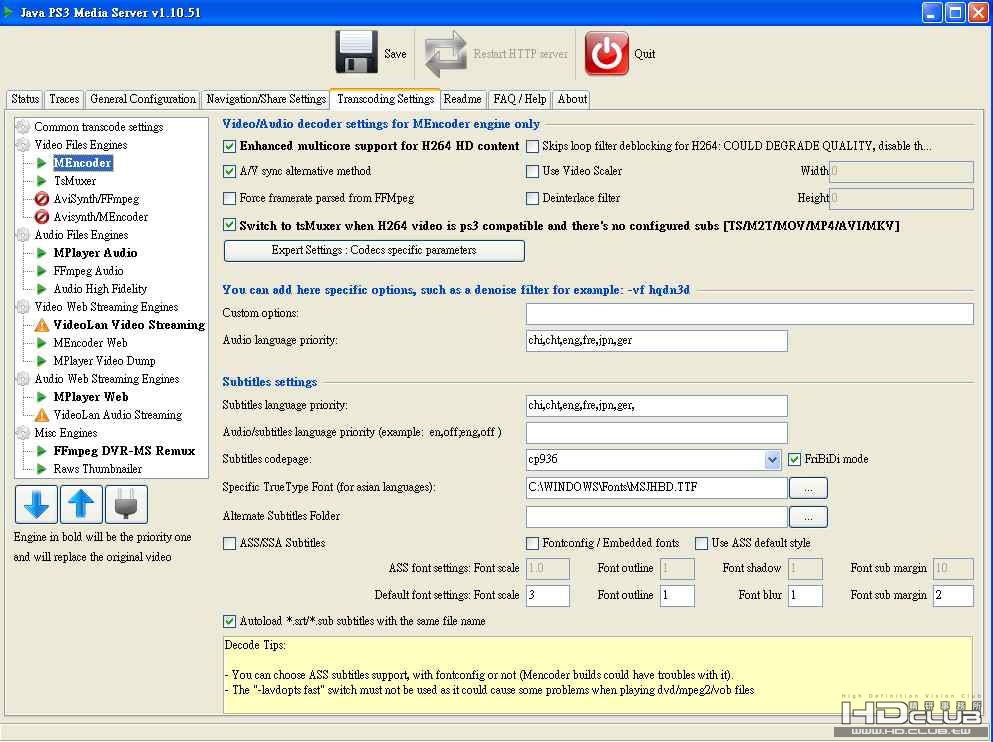
Task: Enable Force framerate parsed from FFMpeg
Action: tap(229, 198)
